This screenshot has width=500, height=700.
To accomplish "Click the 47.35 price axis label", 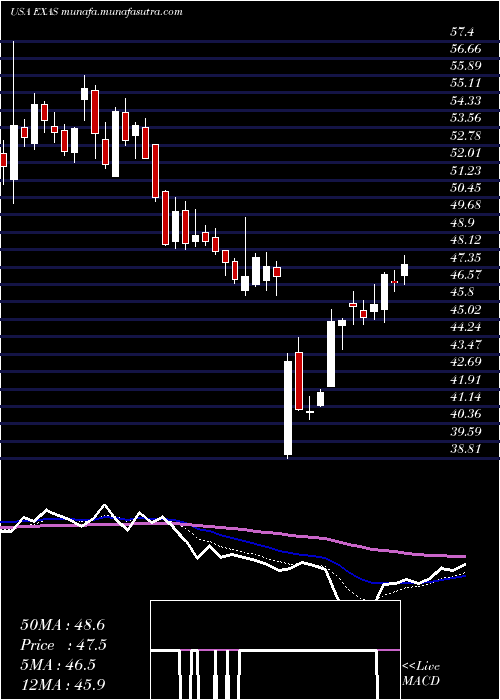I will pyautogui.click(x=466, y=258).
